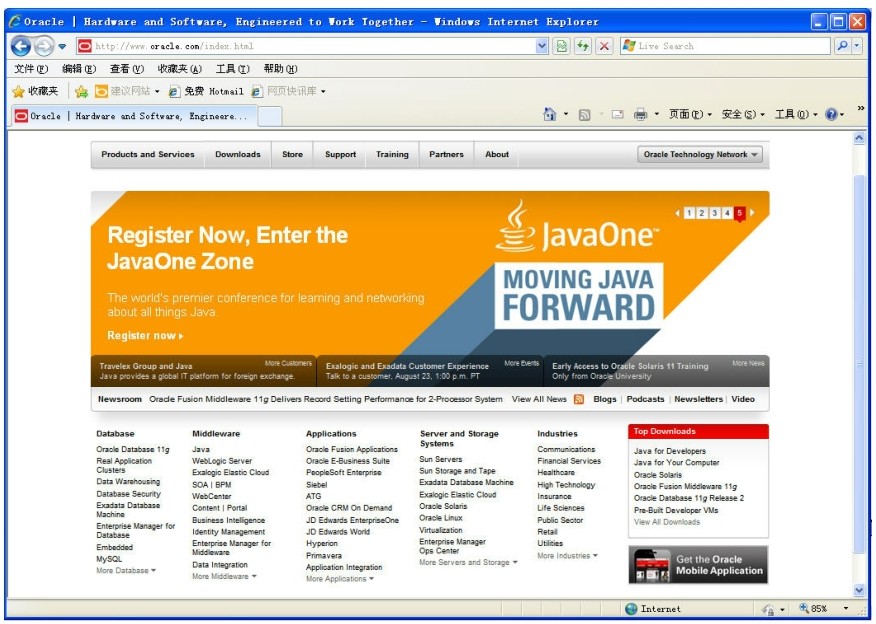Open the 文件(F) menu
The height and width of the screenshot is (624, 876).
click(x=31, y=69)
